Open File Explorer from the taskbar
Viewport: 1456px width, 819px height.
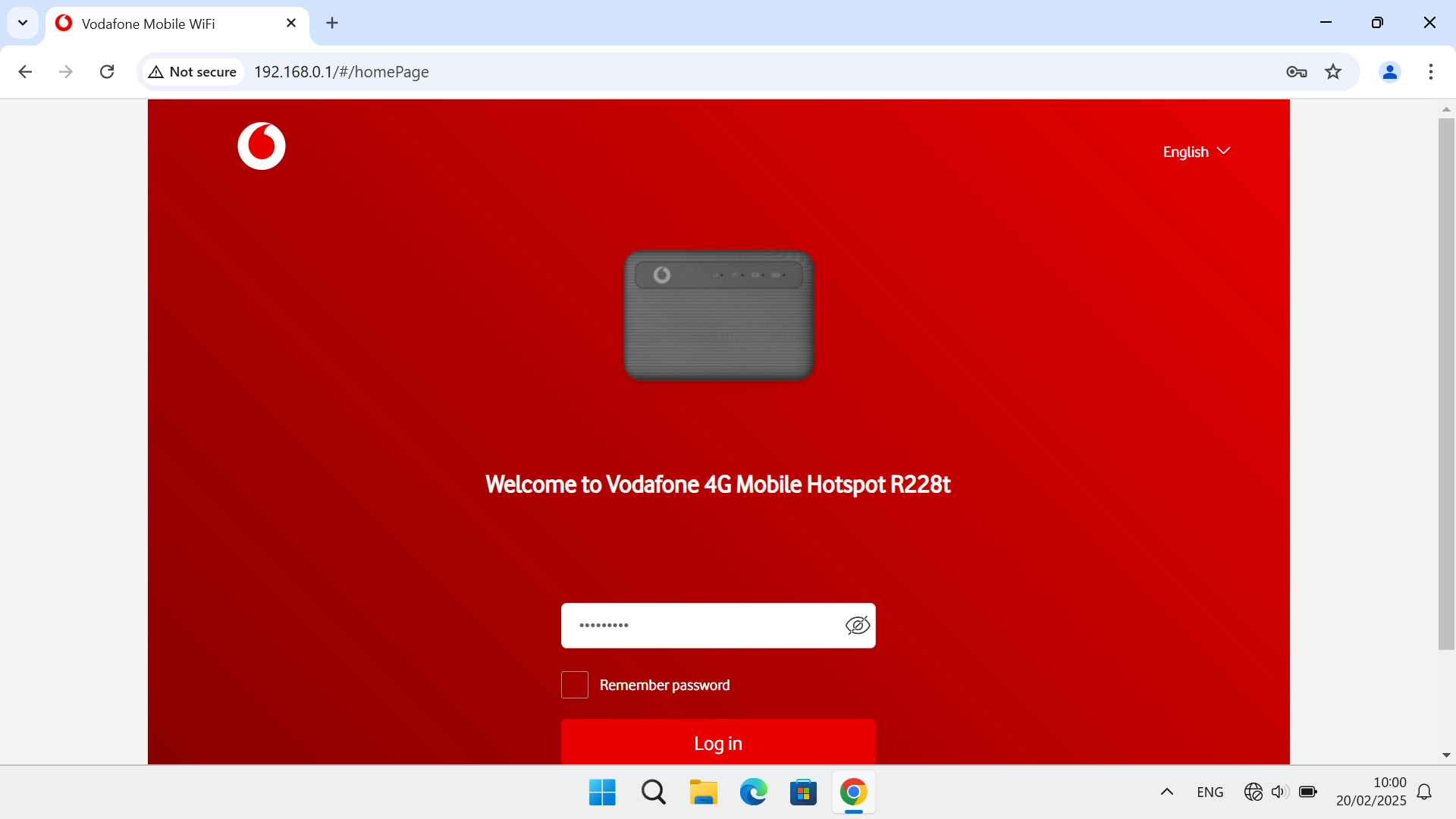703,791
